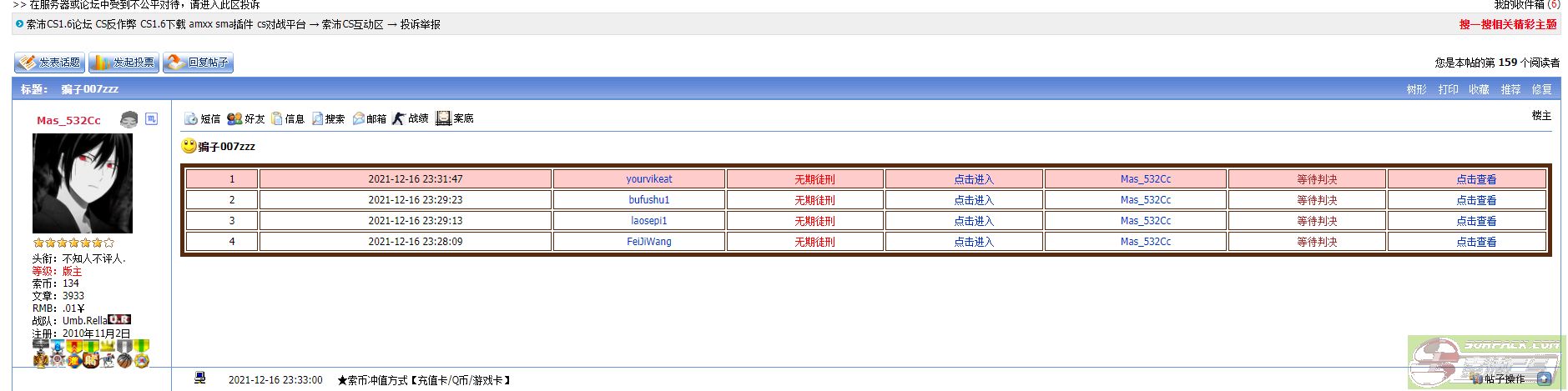Click 点击查看 in FeiJiWang row
The height and width of the screenshot is (391, 1568).
[x=1476, y=241]
